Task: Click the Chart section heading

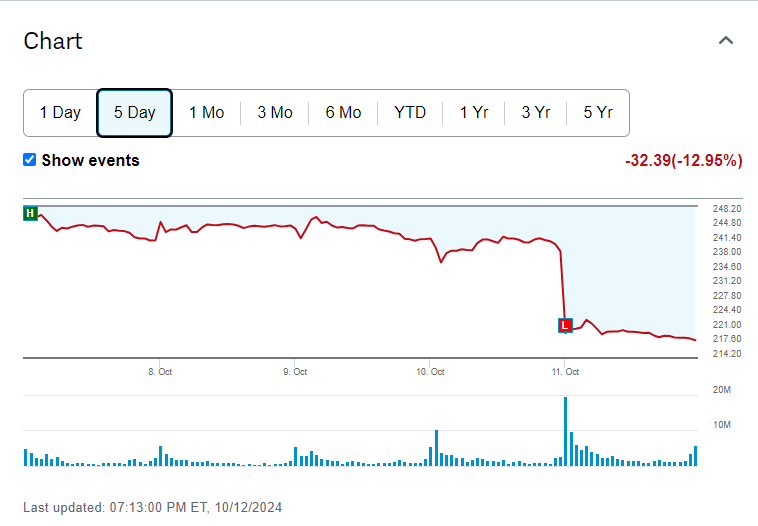Action: (x=53, y=41)
